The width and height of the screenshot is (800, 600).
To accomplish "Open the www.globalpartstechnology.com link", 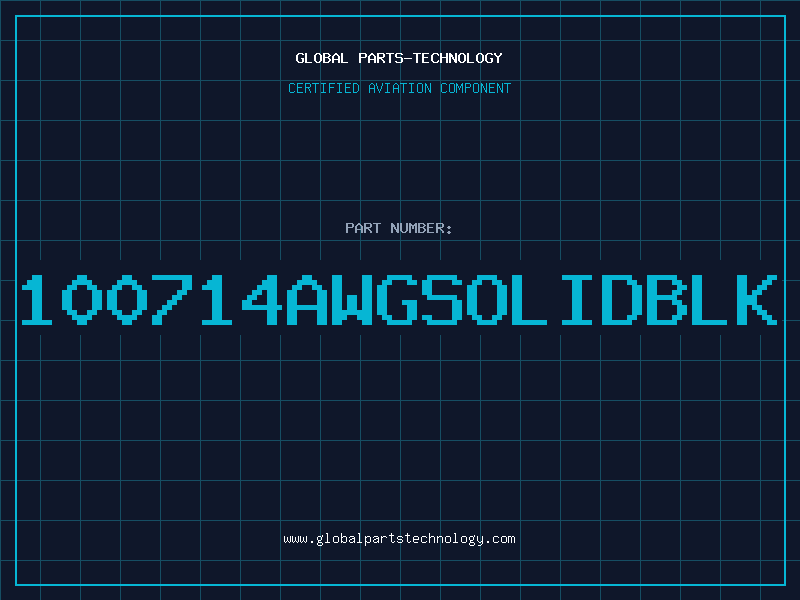I will click(x=399, y=539).
